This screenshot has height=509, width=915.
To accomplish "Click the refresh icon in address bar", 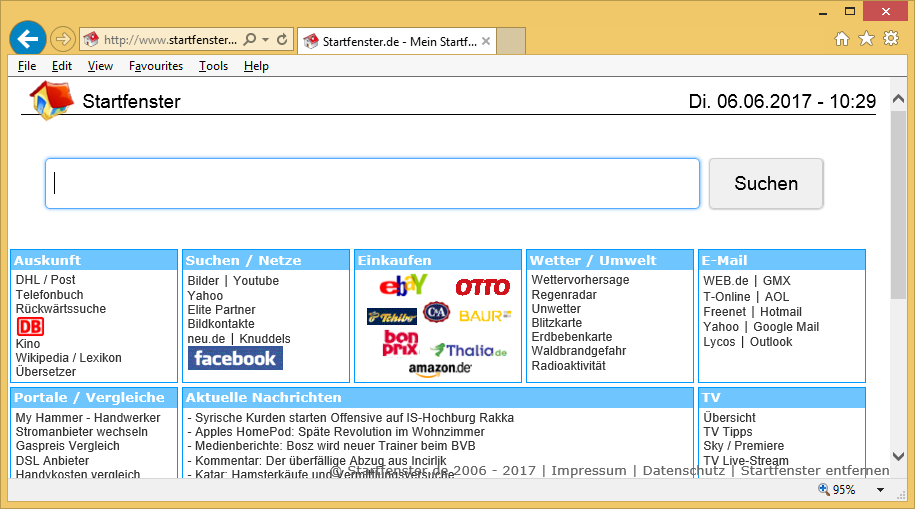I will click(283, 41).
